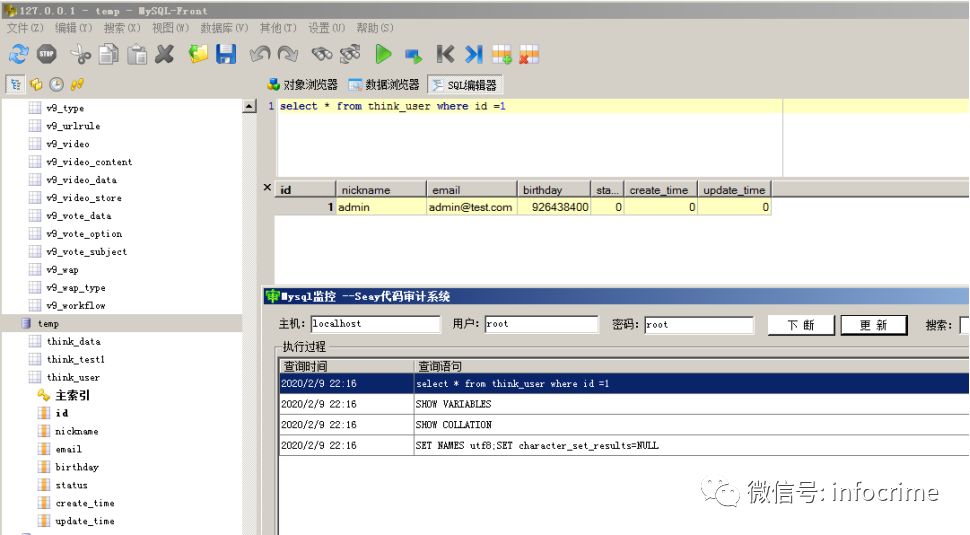The height and width of the screenshot is (535, 970).
Task: Click the 主机 localhost input field
Action: [x=375, y=324]
